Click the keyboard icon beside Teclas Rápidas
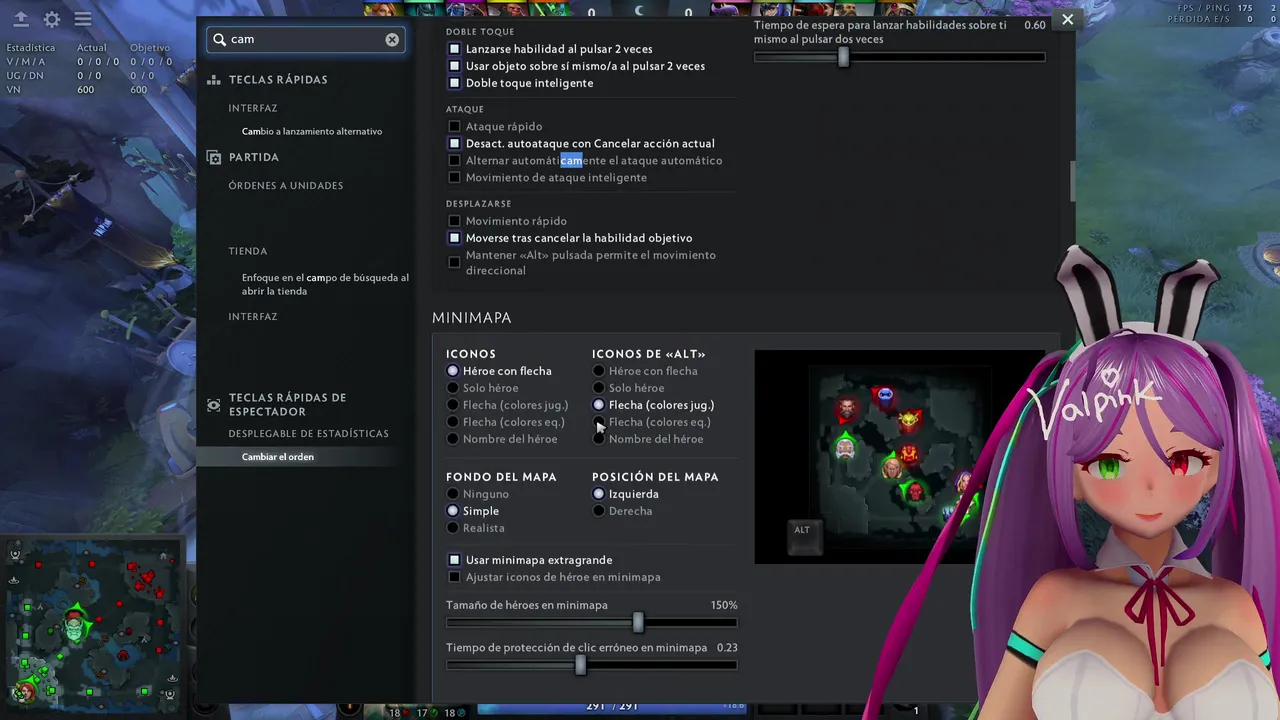 click(213, 80)
